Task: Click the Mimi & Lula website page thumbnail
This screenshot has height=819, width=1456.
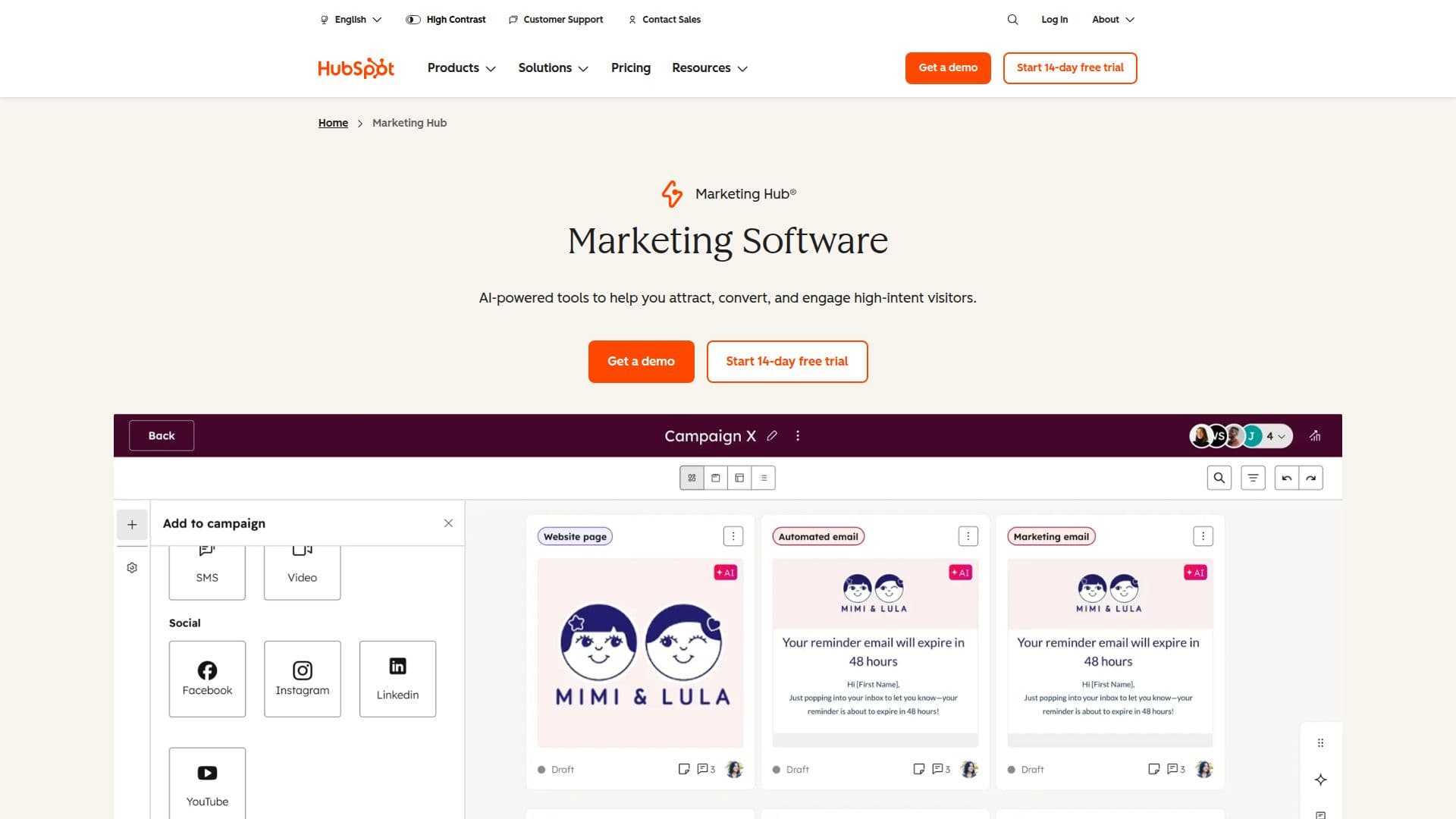Action: pos(640,653)
